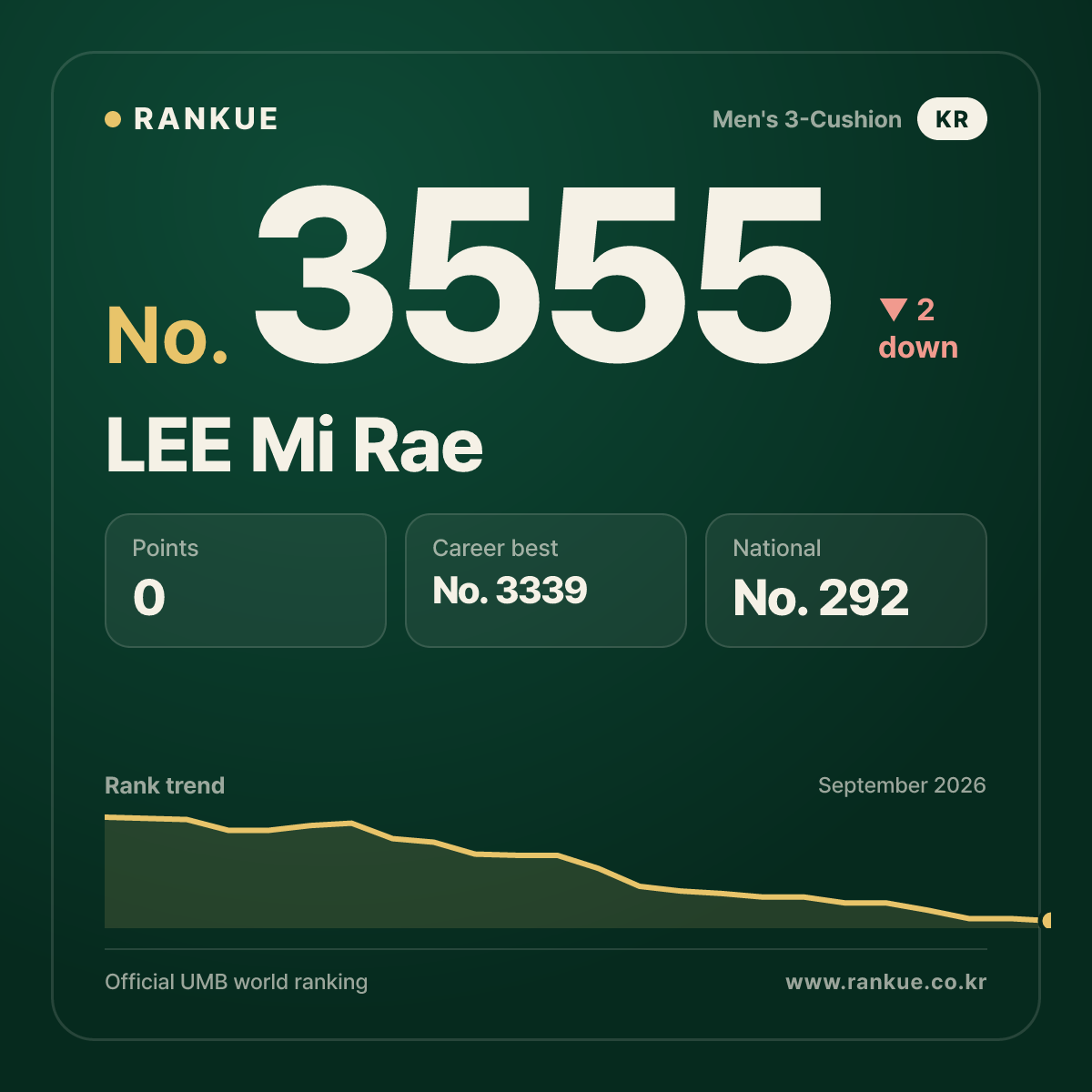The image size is (1092, 1092).
Task: Open the Points card
Action: point(246,581)
